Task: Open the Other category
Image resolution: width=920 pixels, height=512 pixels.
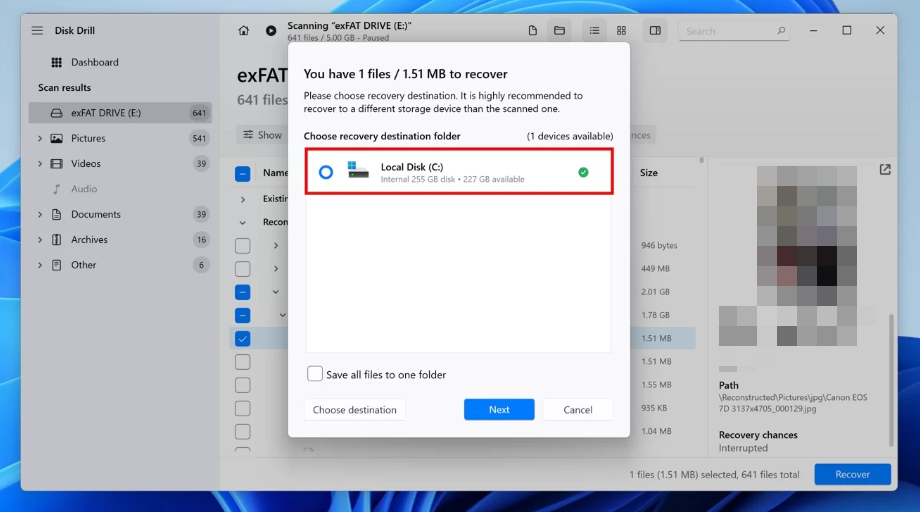Action: (x=83, y=265)
